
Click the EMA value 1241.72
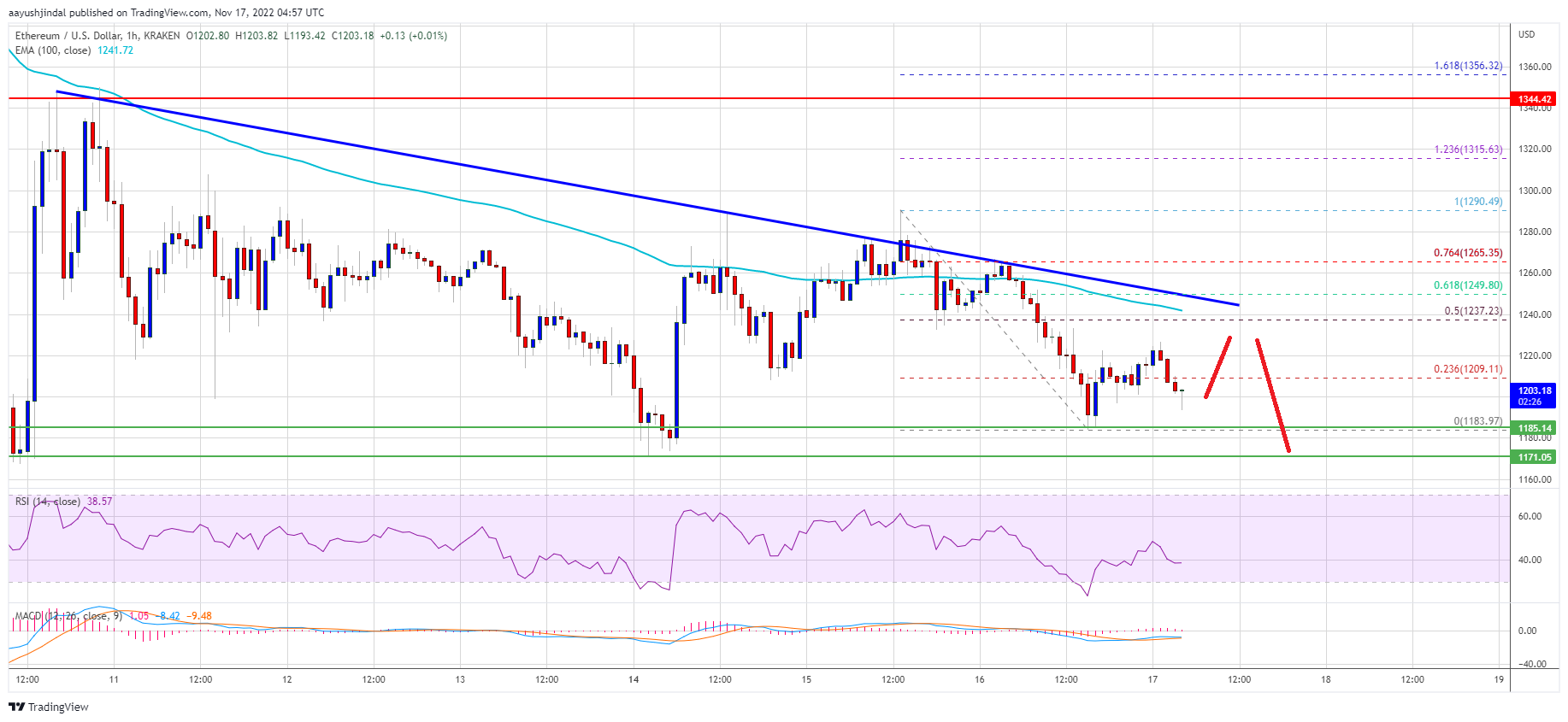coord(115,50)
